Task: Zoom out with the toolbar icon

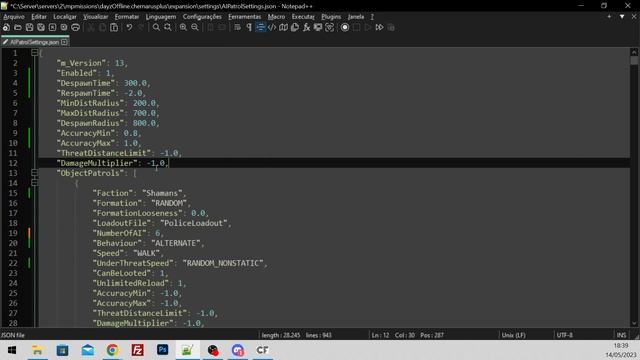Action: pyautogui.click(x=195, y=27)
